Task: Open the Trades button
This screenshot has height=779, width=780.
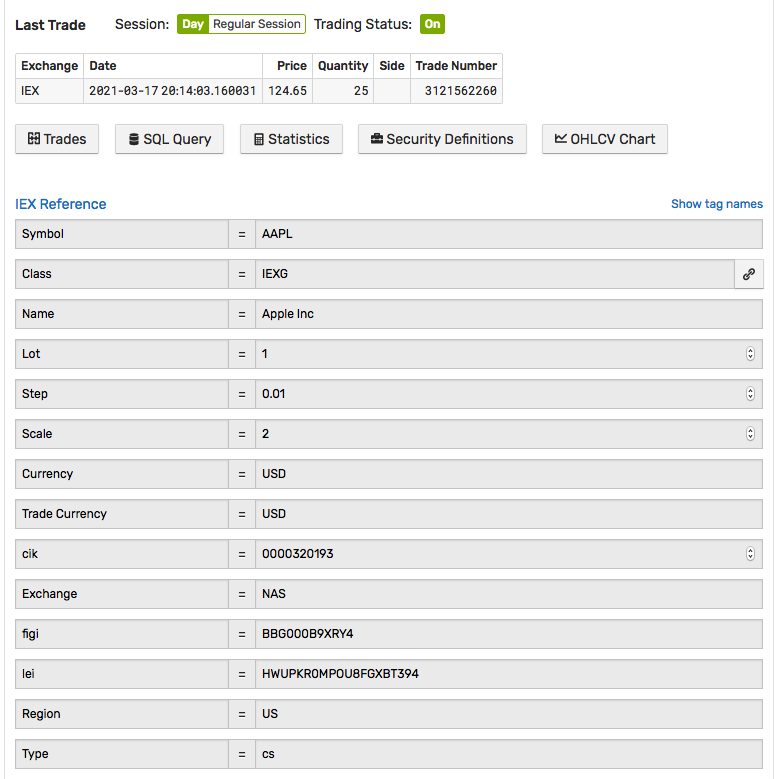Action: (x=57, y=139)
